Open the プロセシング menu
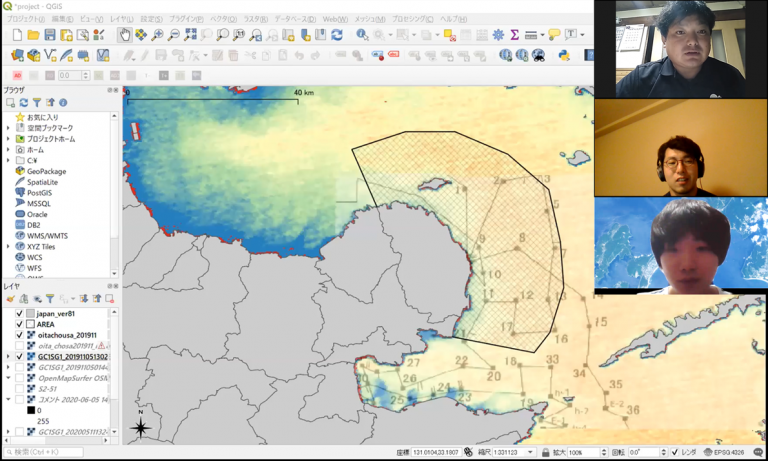 coord(414,19)
